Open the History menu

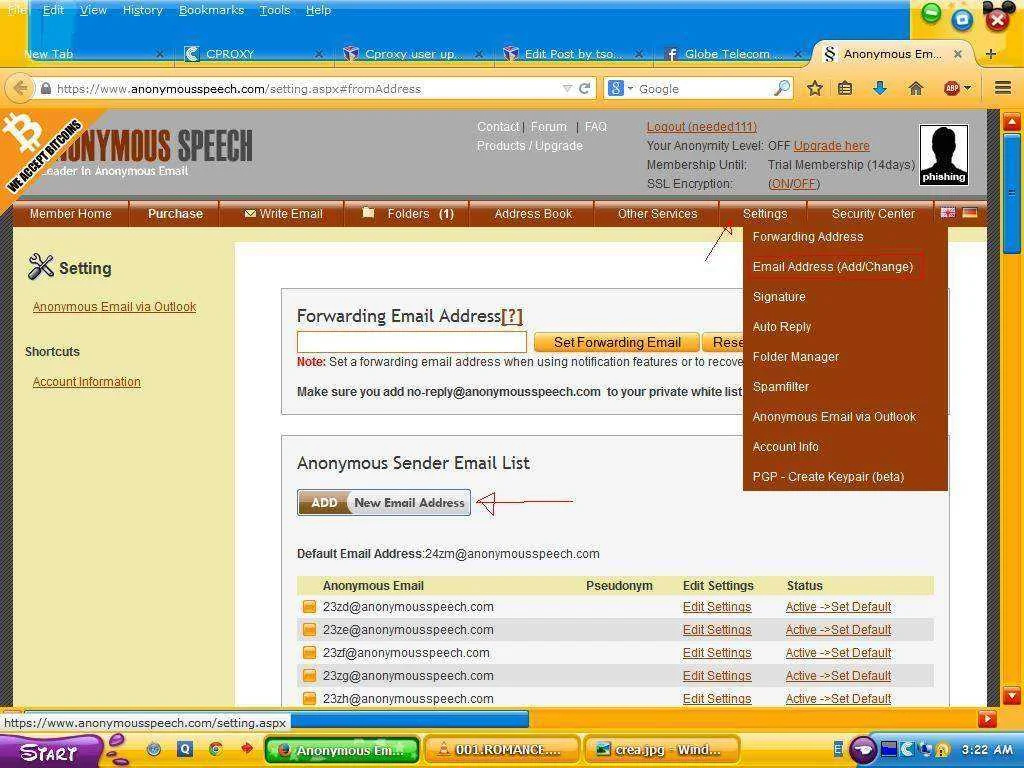[142, 10]
